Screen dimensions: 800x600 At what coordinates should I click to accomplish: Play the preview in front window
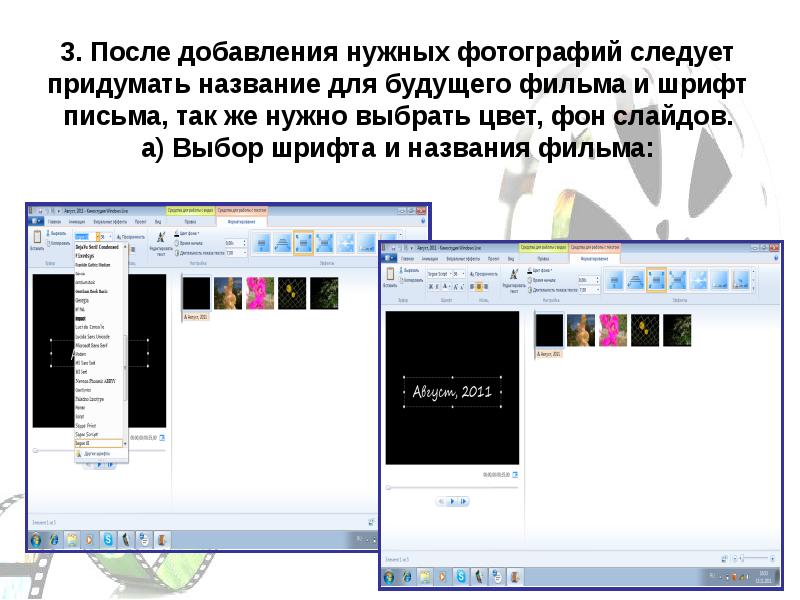453,502
